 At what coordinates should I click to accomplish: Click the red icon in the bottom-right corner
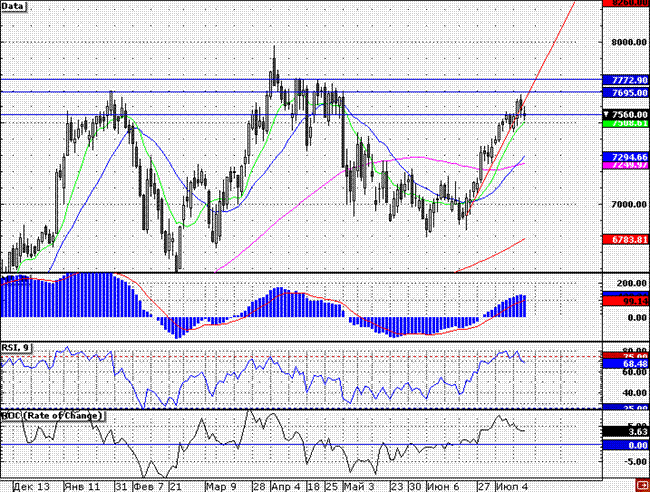click(x=641, y=485)
